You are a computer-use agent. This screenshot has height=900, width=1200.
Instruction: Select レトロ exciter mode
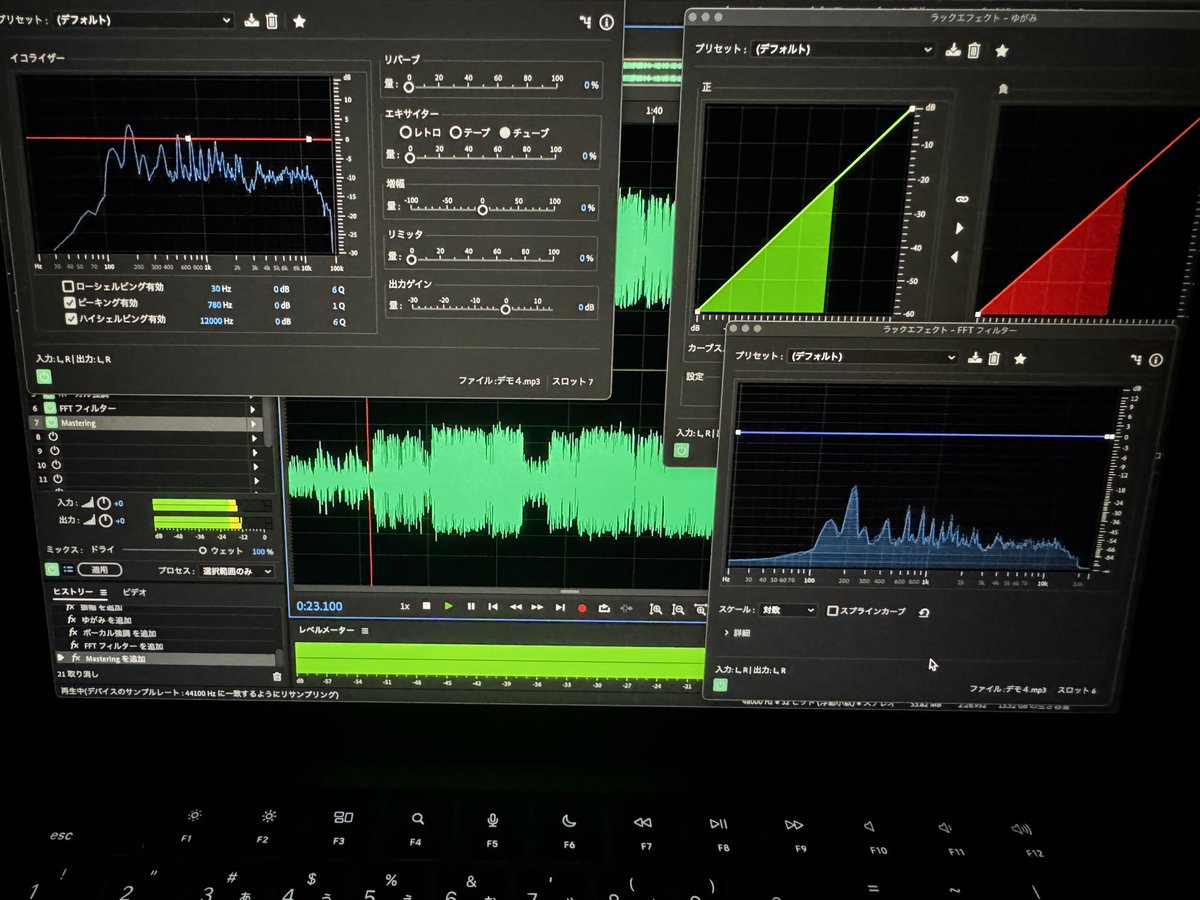pyautogui.click(x=406, y=132)
